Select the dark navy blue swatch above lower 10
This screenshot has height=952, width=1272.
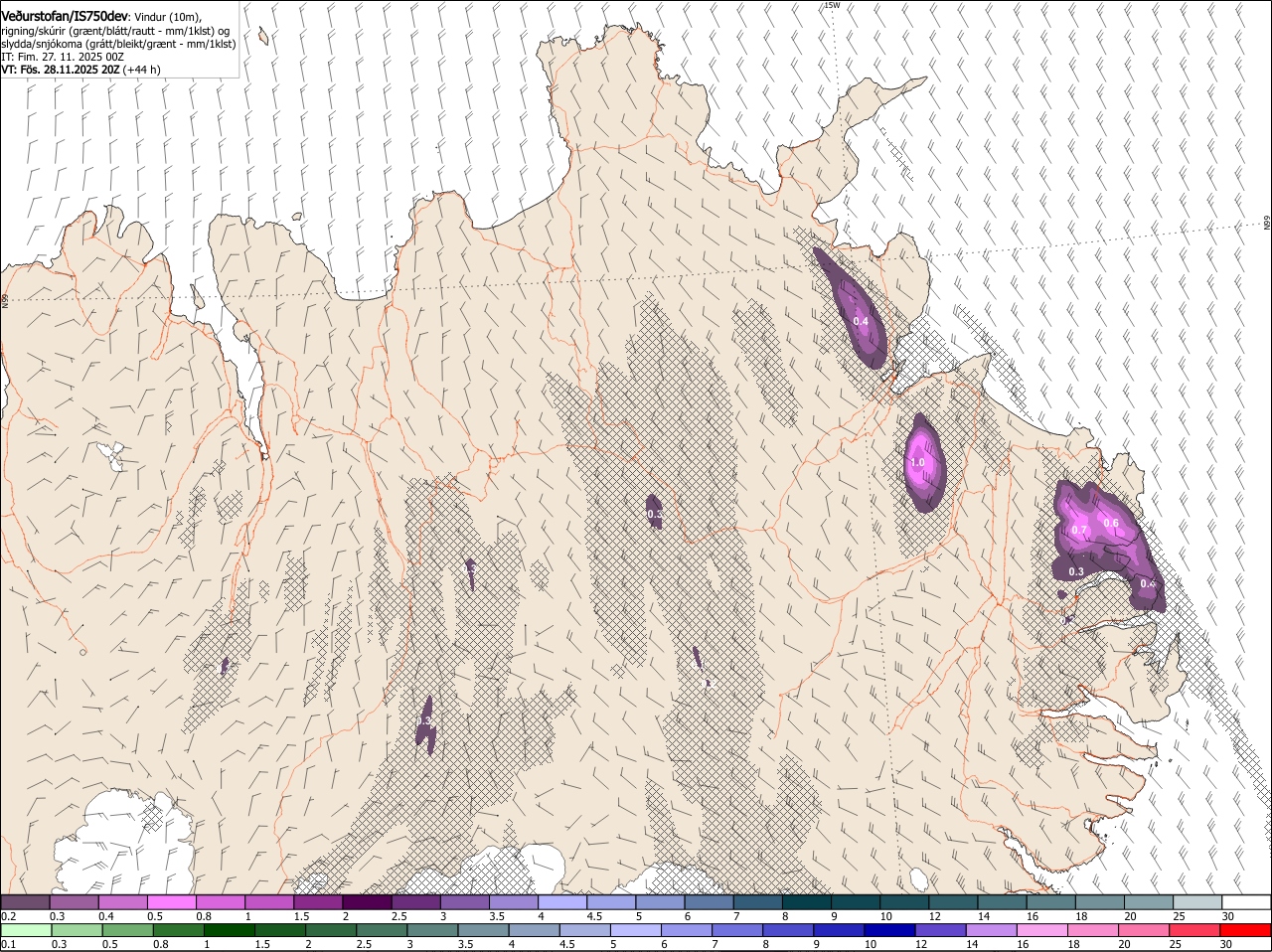click(x=889, y=930)
